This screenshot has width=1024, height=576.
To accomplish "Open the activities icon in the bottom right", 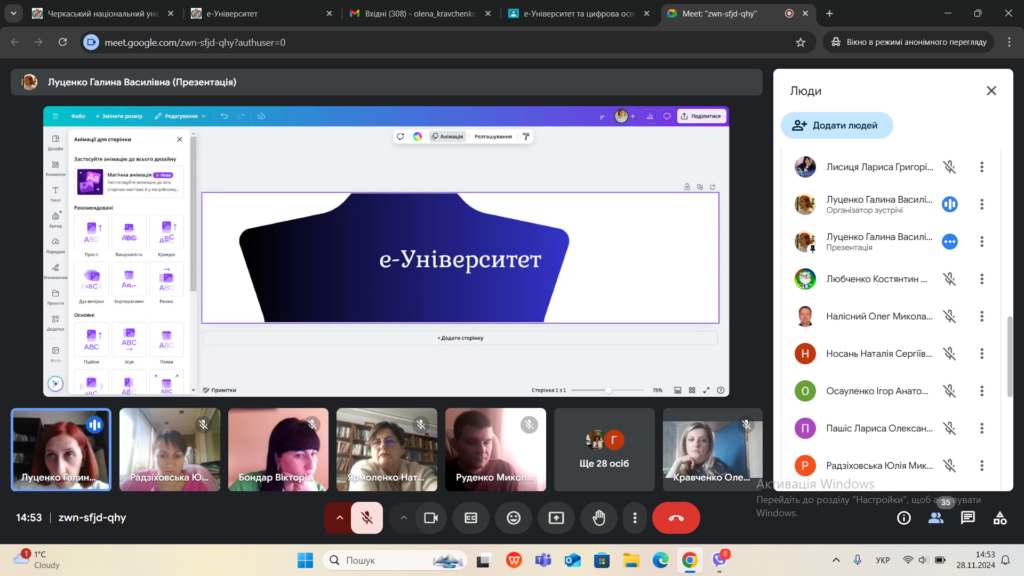I will pyautogui.click(x=999, y=518).
